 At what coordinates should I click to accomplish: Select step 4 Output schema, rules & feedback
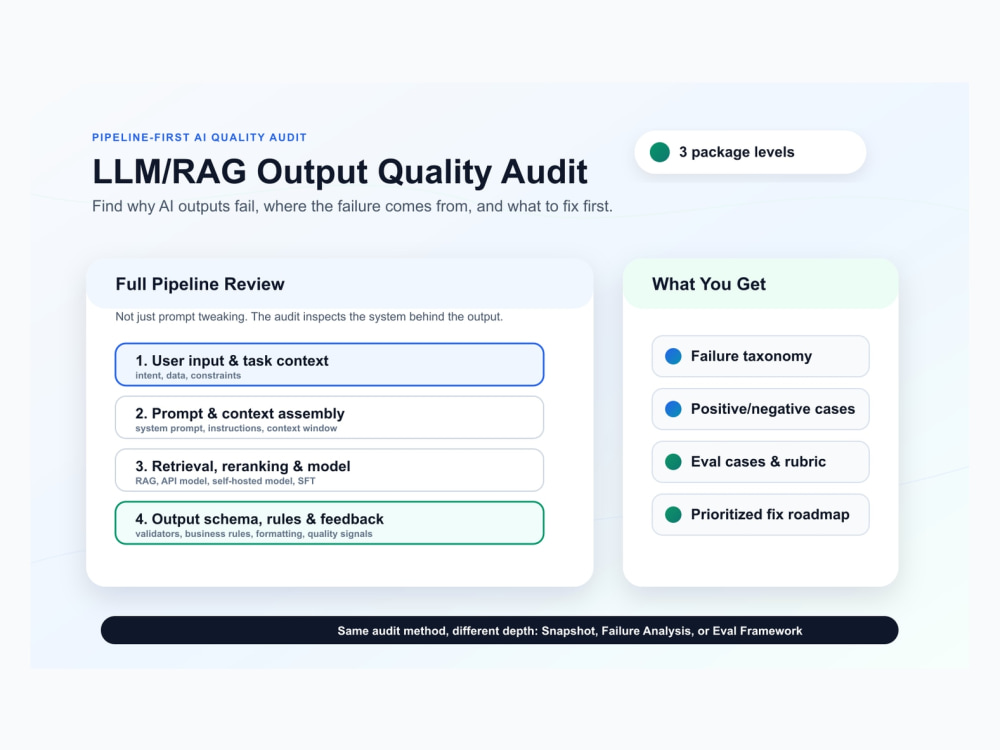pos(329,523)
